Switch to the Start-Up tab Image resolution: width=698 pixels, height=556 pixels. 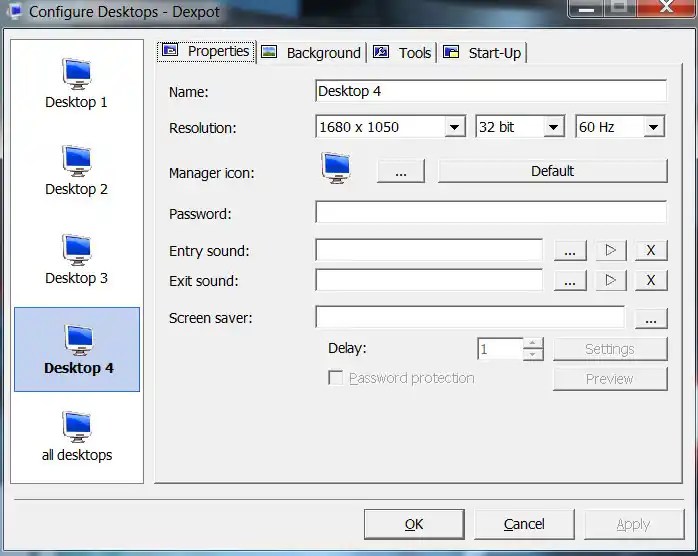[483, 53]
